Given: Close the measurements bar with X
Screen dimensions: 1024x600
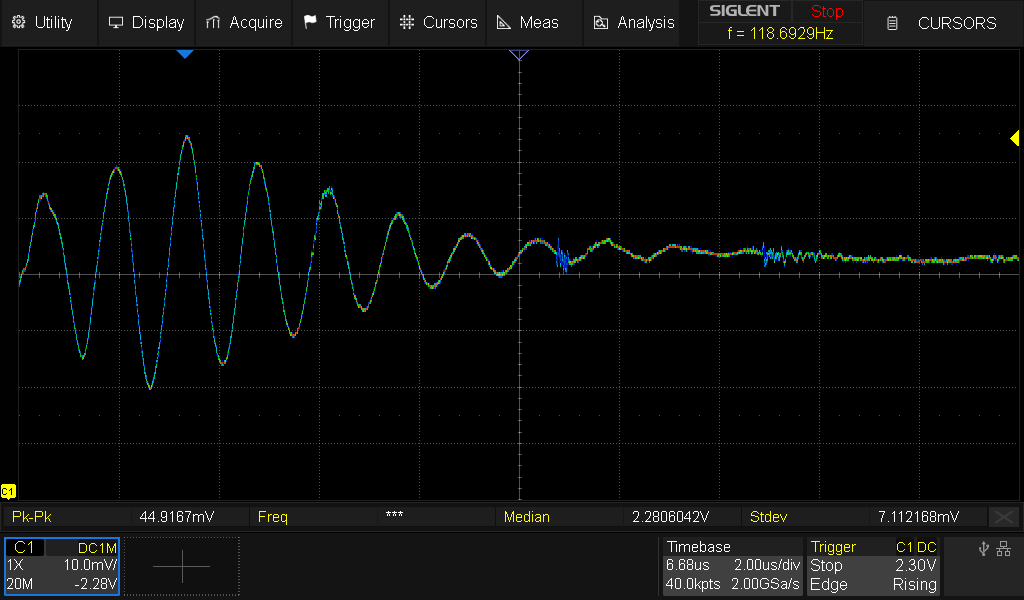Looking at the screenshot, I should 1003,517.
